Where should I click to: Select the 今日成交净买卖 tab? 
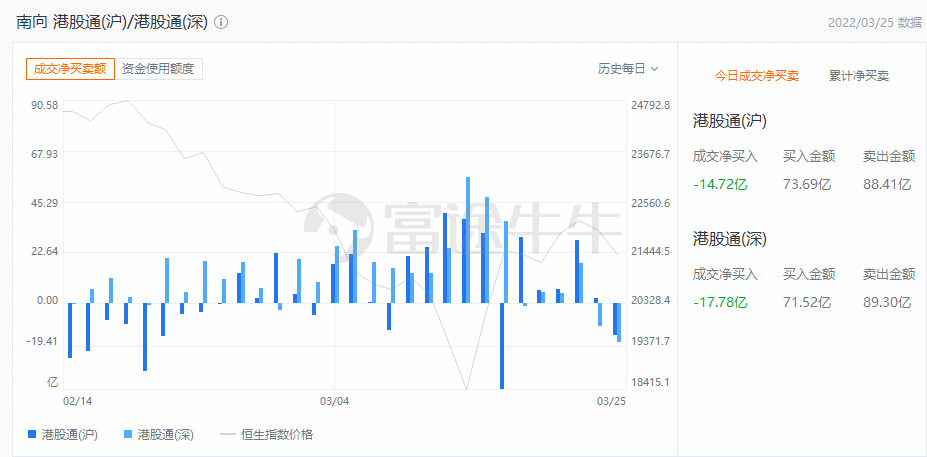[756, 76]
